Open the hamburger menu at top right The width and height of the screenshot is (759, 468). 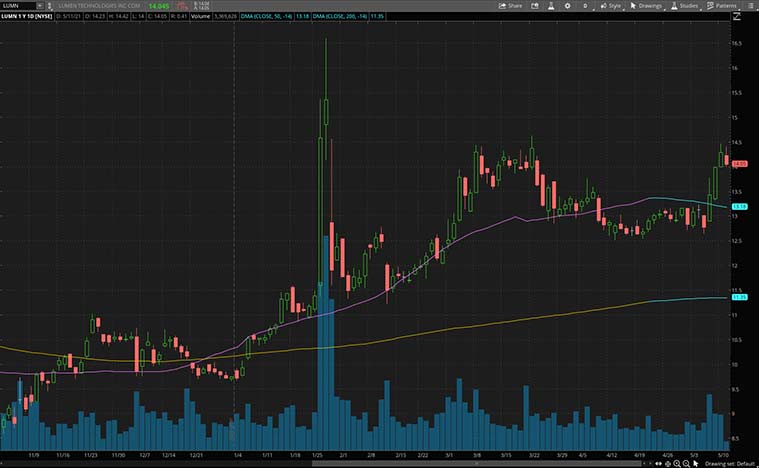pos(751,5)
